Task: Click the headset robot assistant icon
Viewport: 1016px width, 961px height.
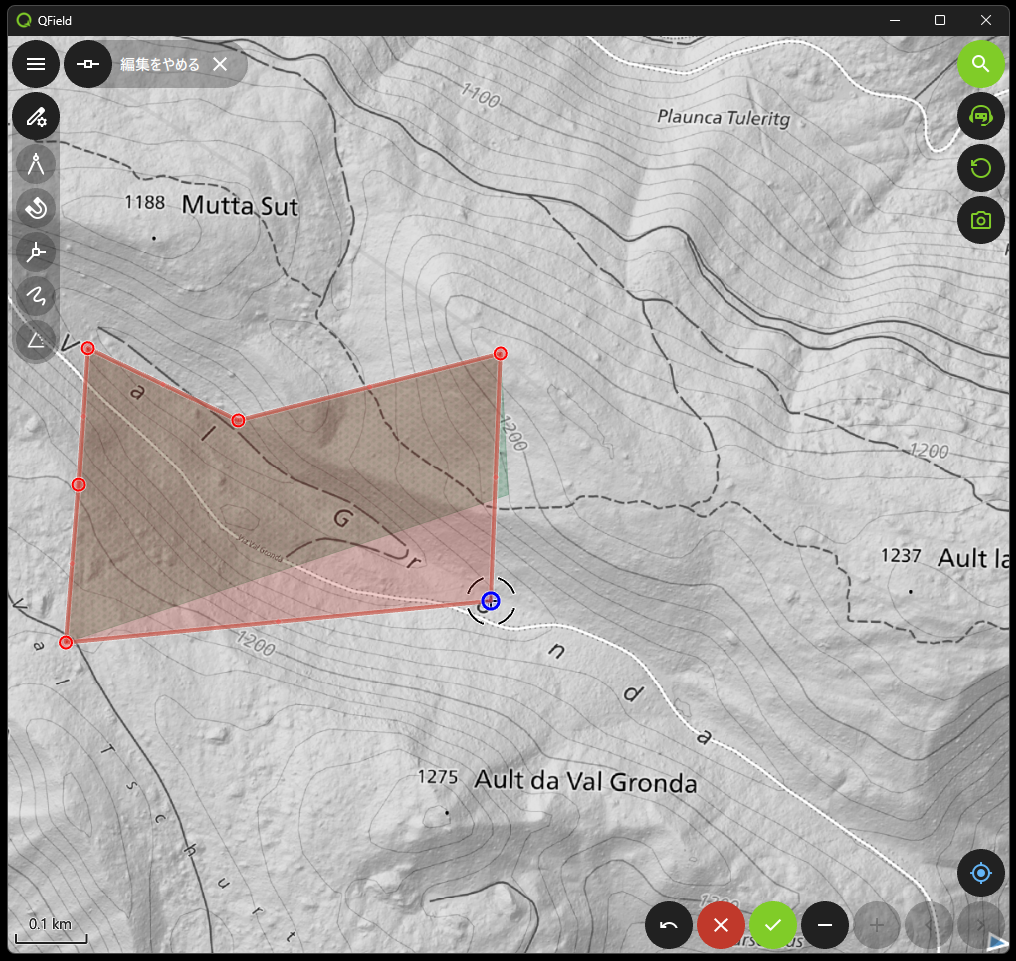Action: (980, 116)
